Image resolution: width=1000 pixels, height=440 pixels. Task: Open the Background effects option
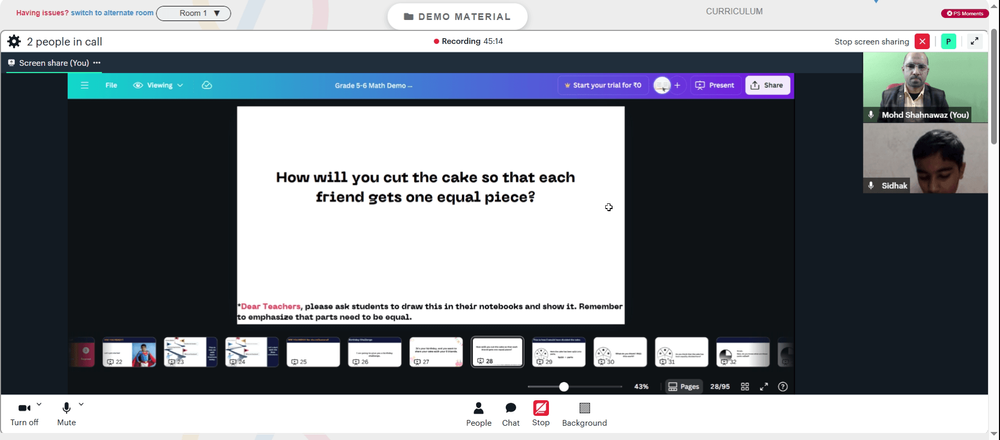point(584,414)
